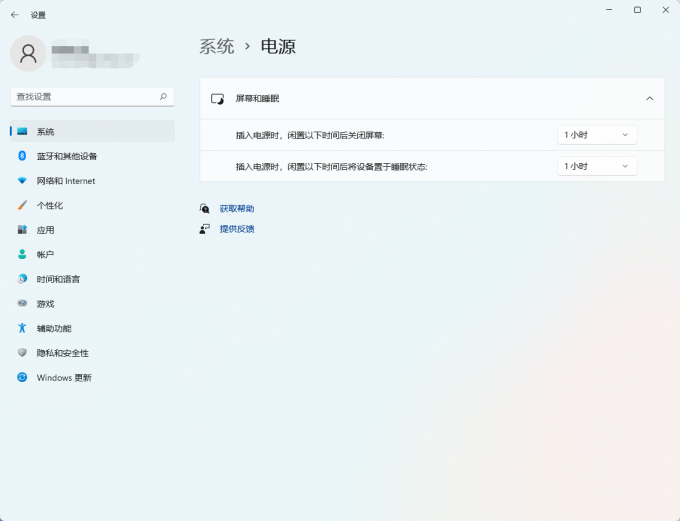Click the 隐私和安全性 shield icon

[22, 353]
